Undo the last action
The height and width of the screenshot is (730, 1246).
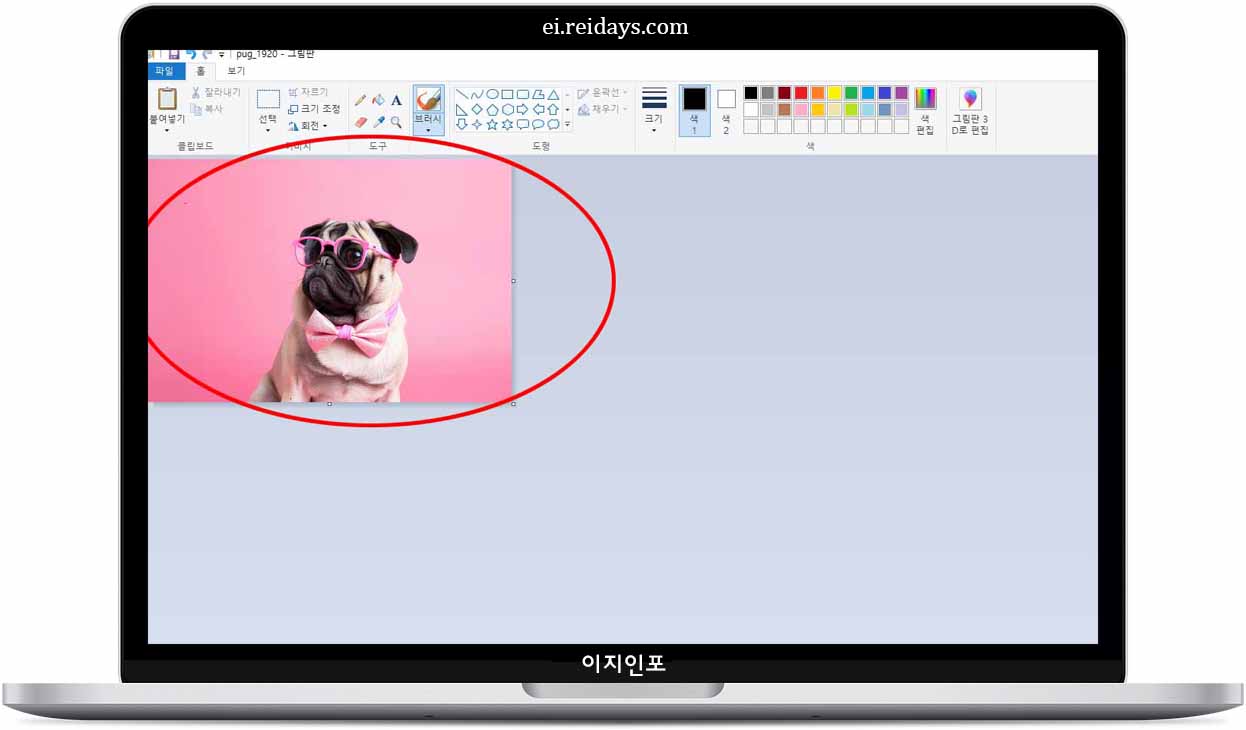point(192,56)
